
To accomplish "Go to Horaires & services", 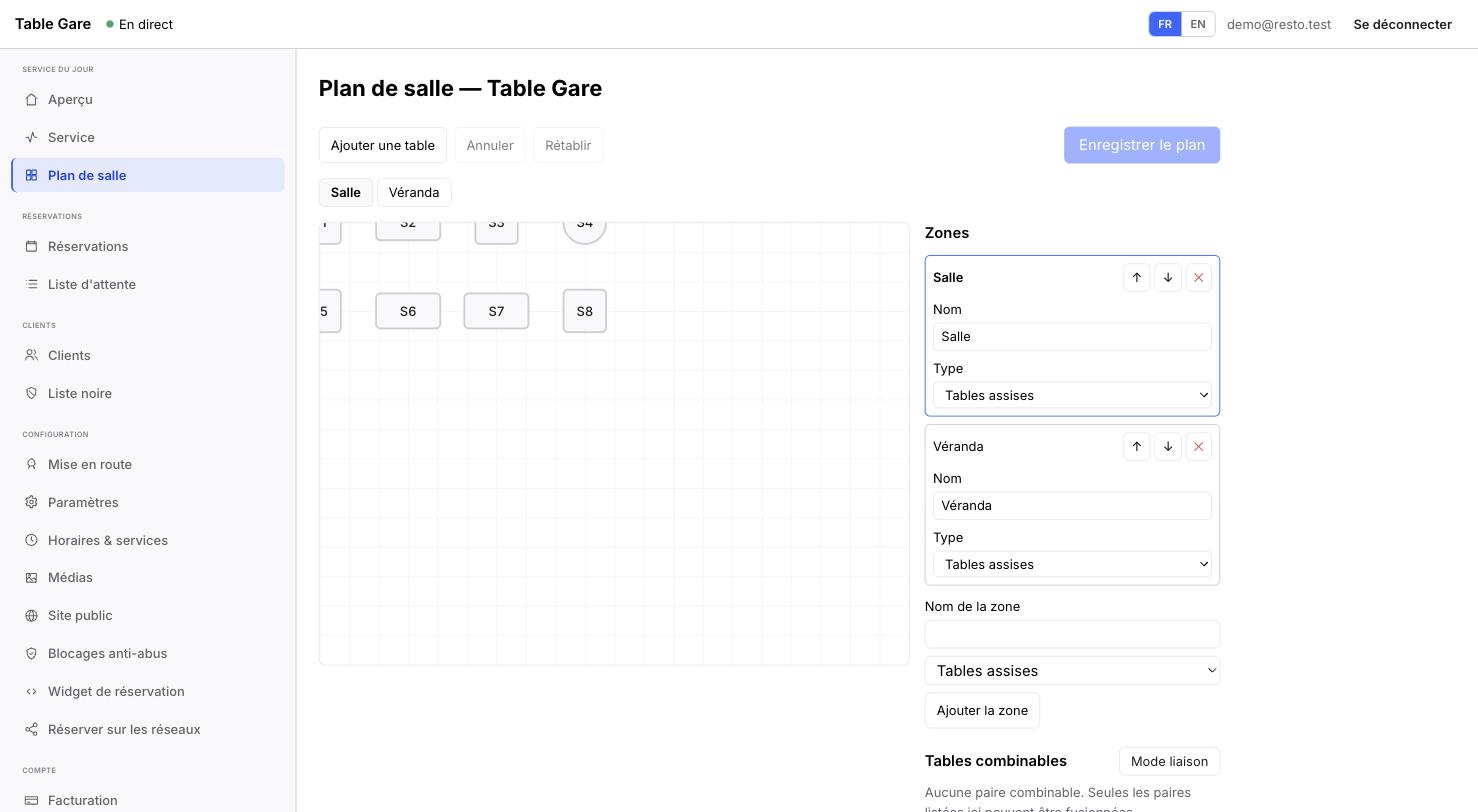I will click(x=148, y=541).
